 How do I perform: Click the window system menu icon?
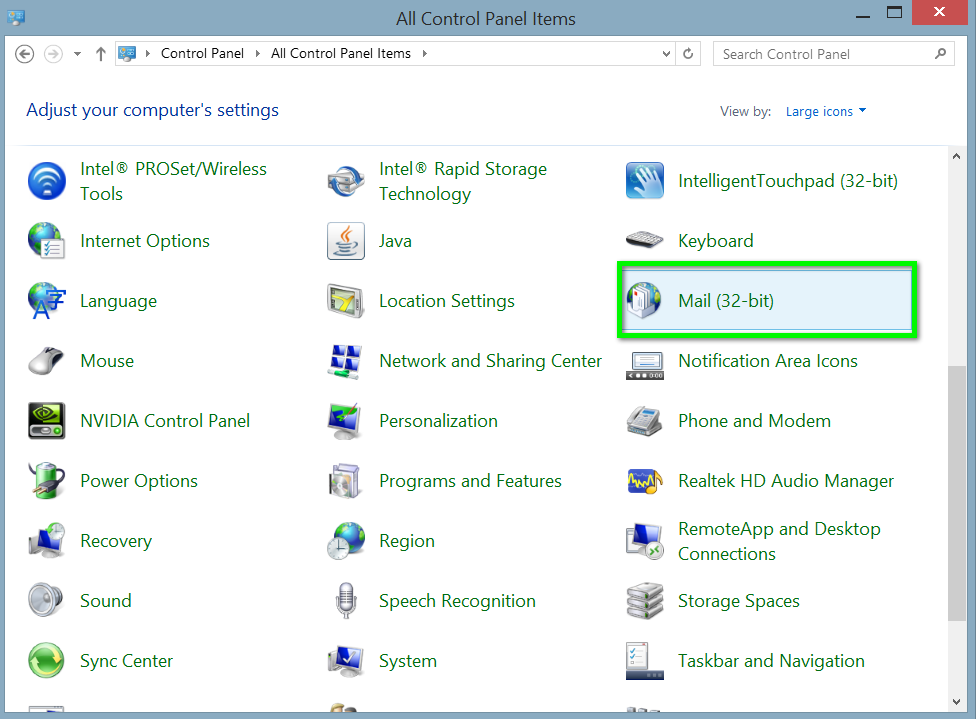click(16, 17)
